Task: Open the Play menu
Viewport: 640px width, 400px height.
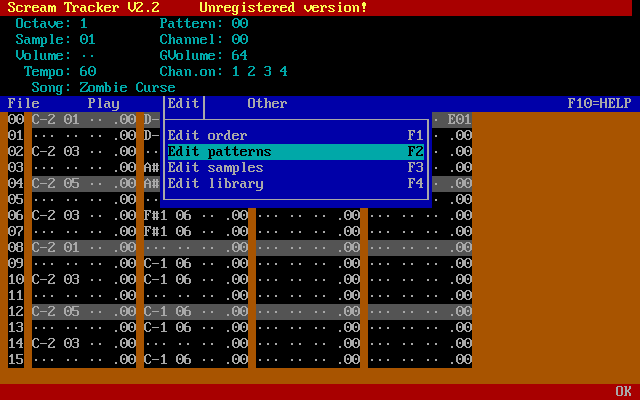Action: pyautogui.click(x=103, y=104)
